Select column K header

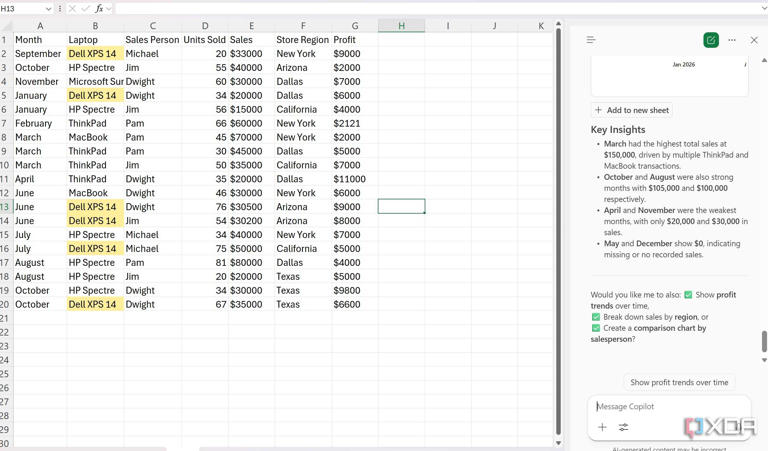tap(541, 25)
